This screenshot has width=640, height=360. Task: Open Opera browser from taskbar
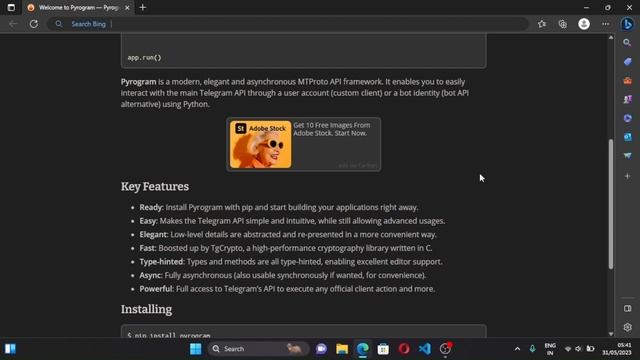[404, 349]
